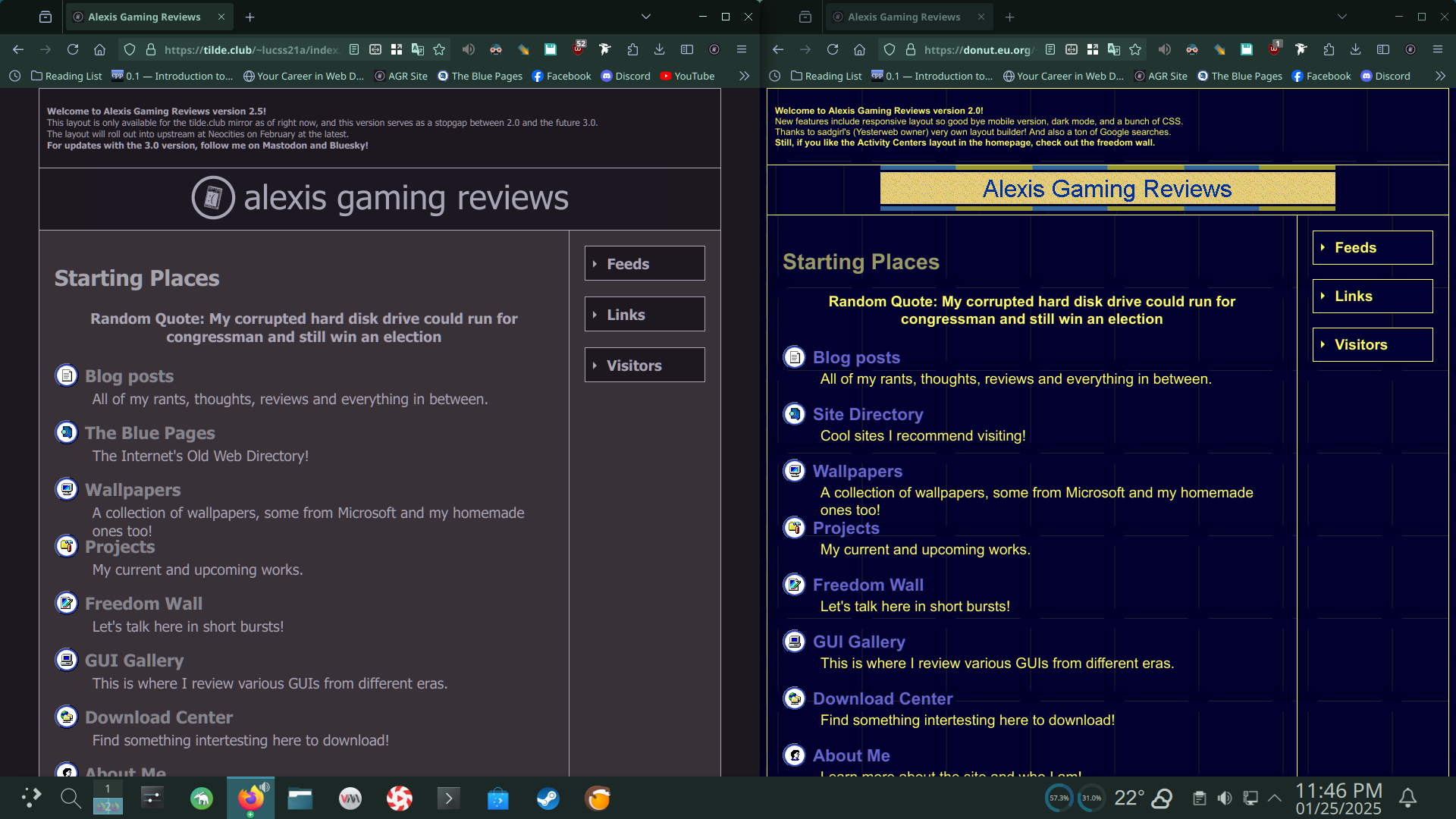Open uBlock Origin icon showing 1 in right window
The width and height of the screenshot is (1456, 819).
pyautogui.click(x=1275, y=49)
